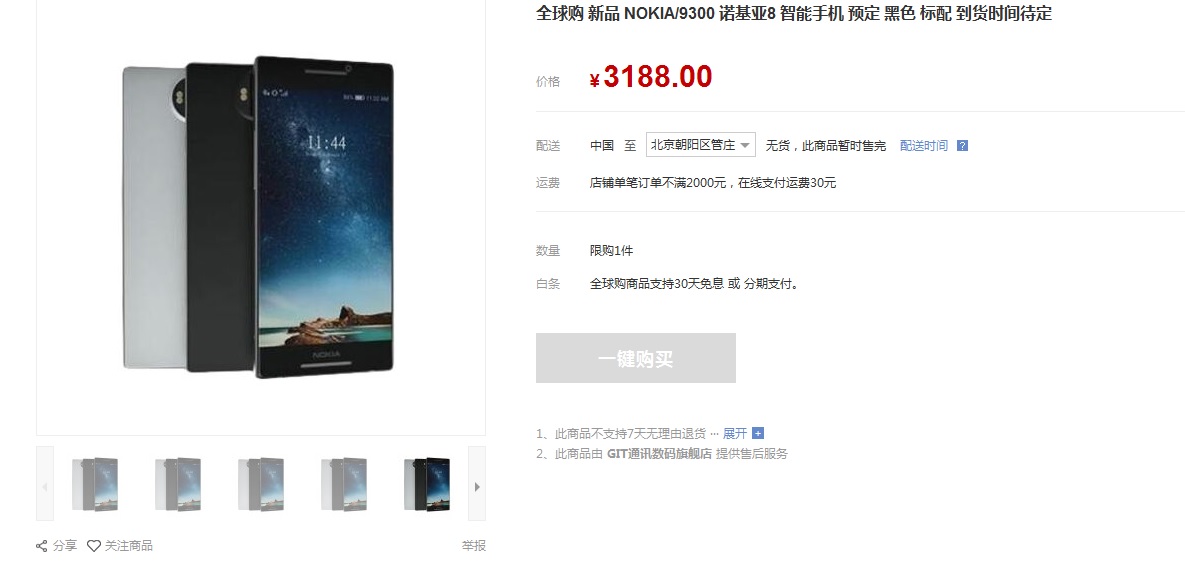Select the first phone thumbnail
The height and width of the screenshot is (577, 1185).
pyautogui.click(x=95, y=484)
